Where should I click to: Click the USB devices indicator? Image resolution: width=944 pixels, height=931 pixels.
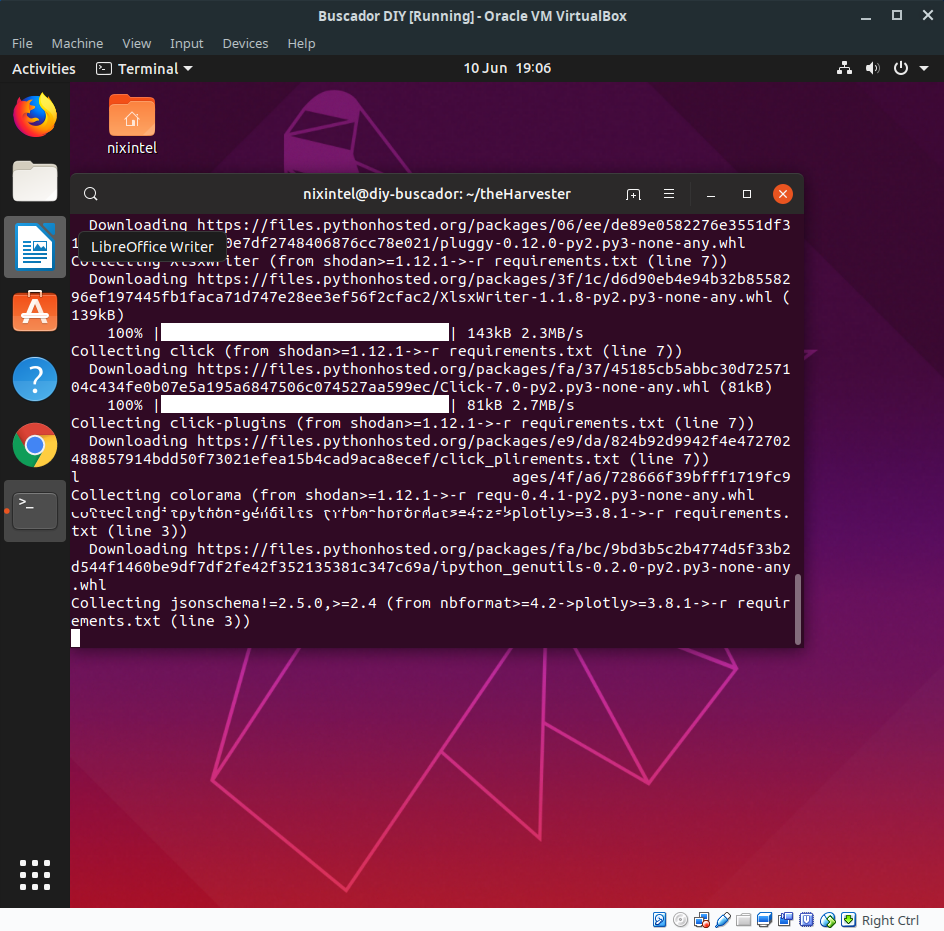[x=723, y=920]
